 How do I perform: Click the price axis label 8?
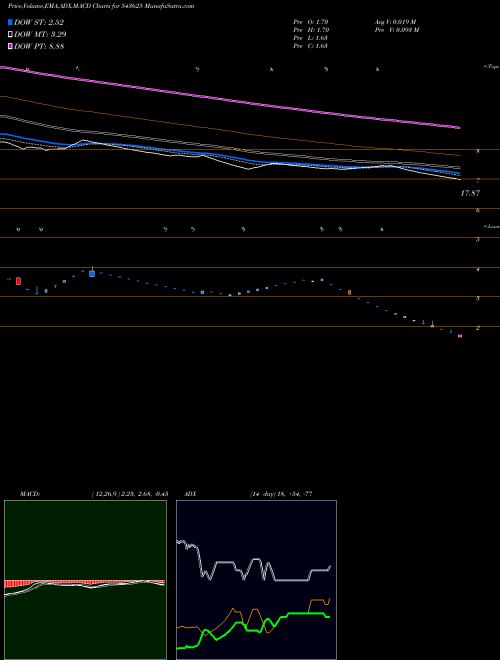click(x=478, y=152)
